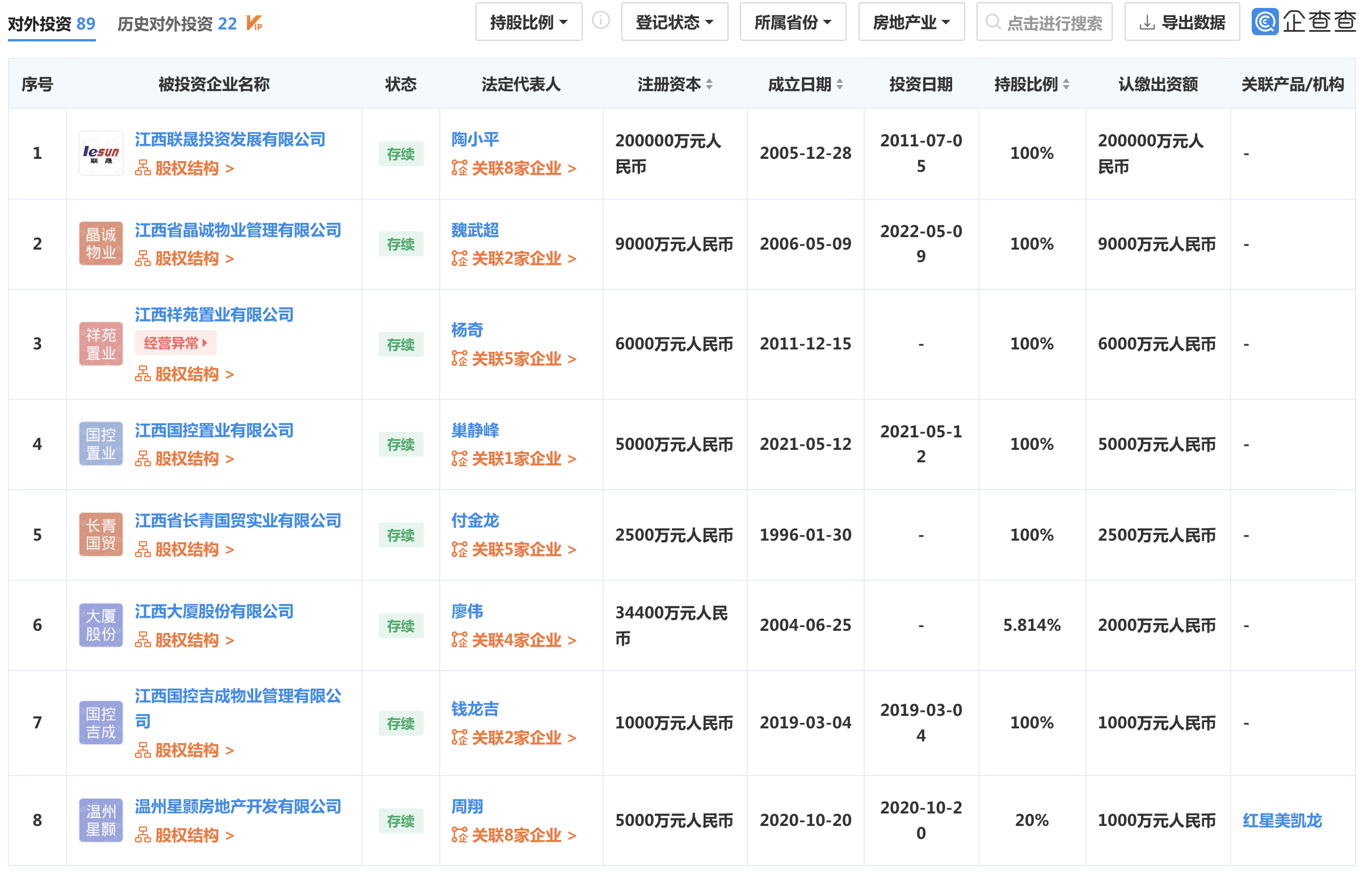This screenshot has width=1372, height=877.
Task: Click the lesun logo of 江西联晟投资
Action: [x=101, y=153]
